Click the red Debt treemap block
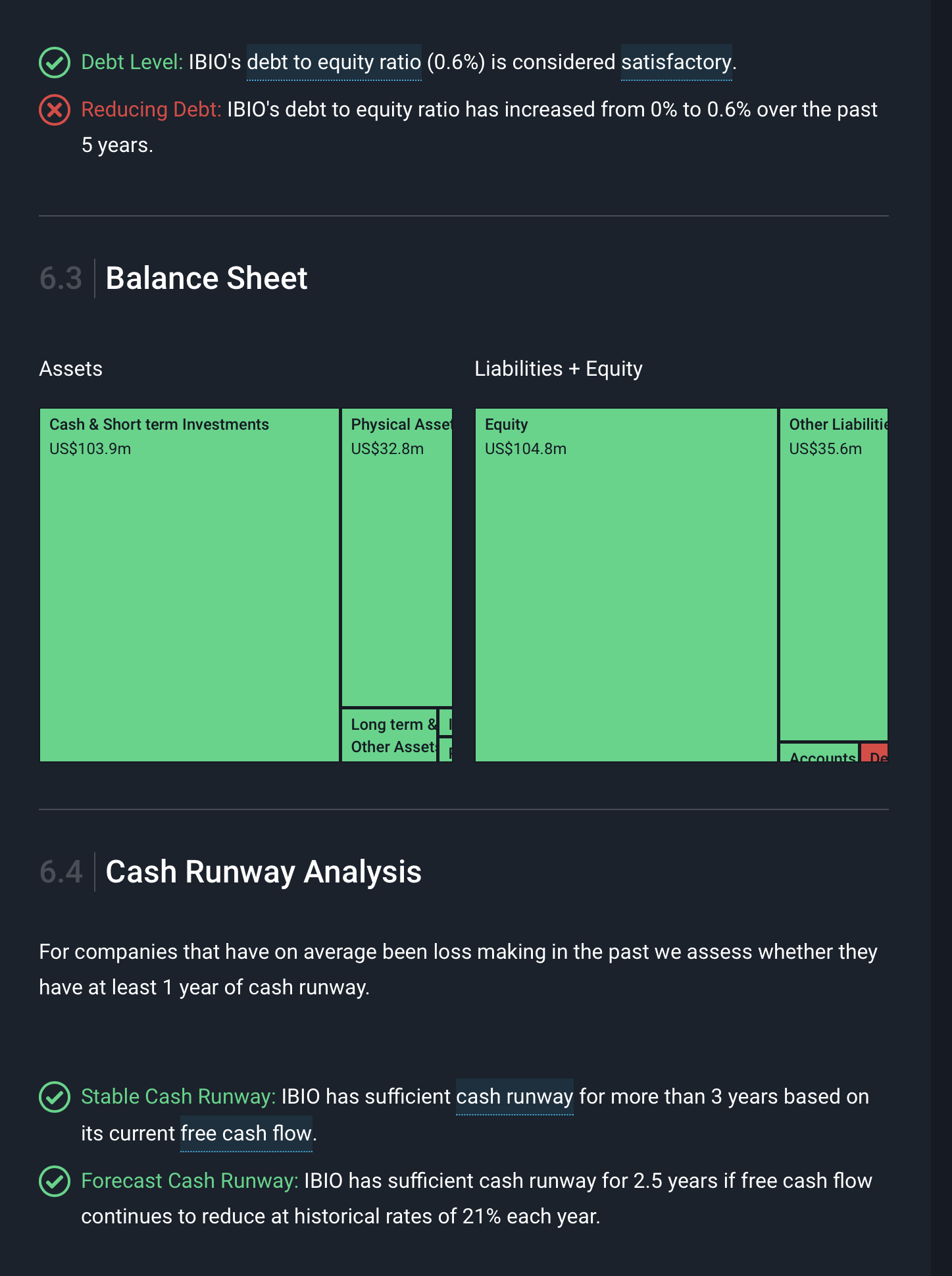The height and width of the screenshot is (1276, 952). coord(874,753)
